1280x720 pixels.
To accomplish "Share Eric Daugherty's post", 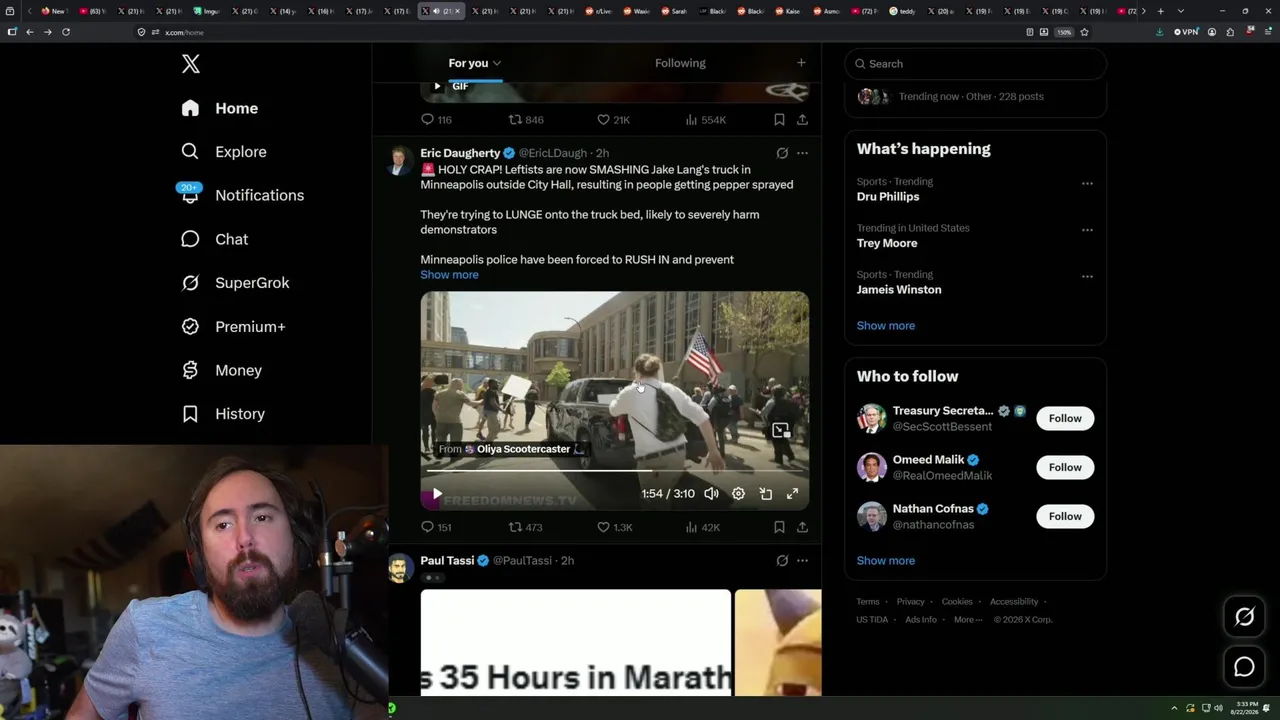I will click(x=802, y=527).
